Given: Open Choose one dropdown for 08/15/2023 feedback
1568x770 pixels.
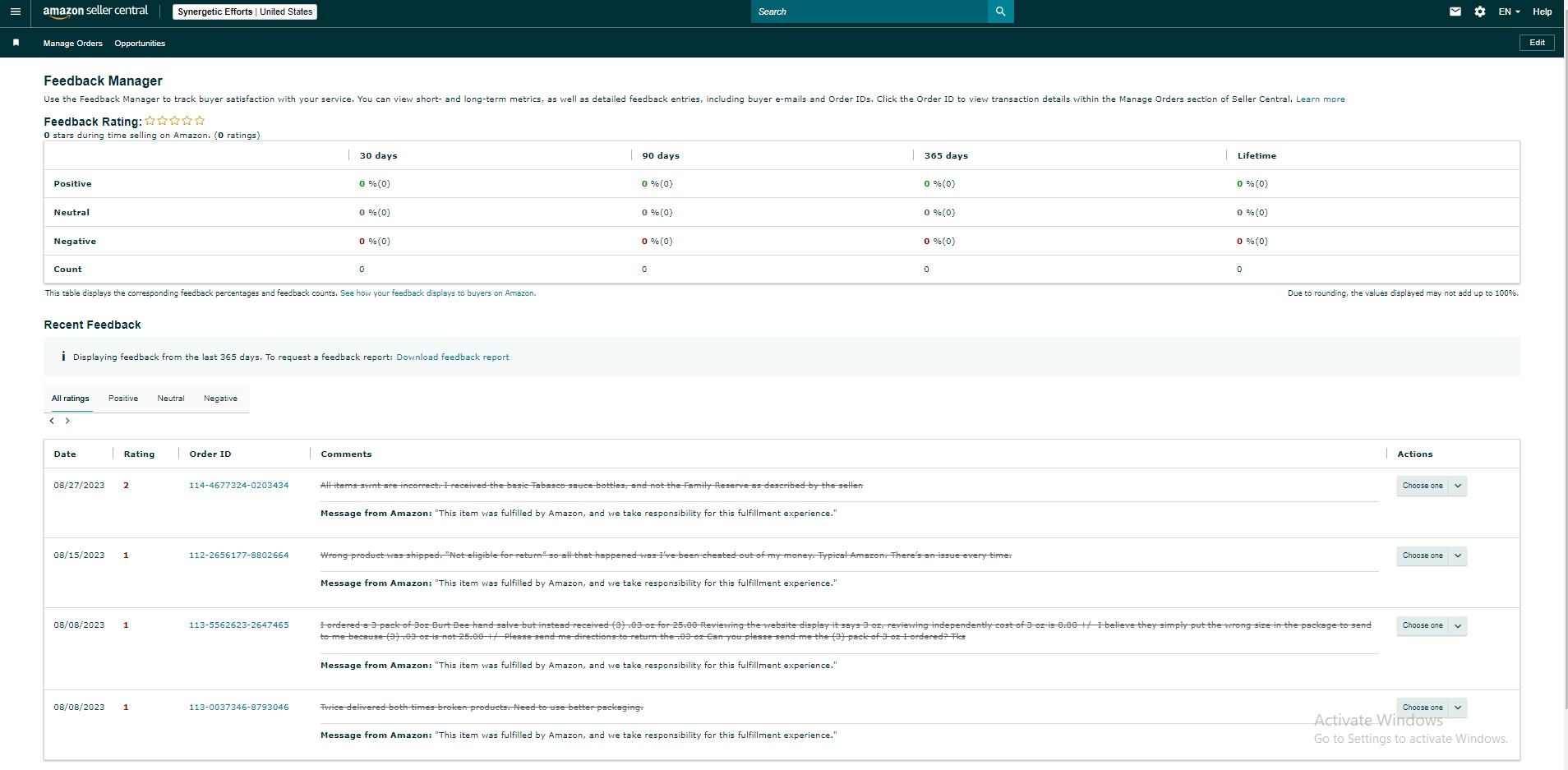Looking at the screenshot, I should 1432,556.
